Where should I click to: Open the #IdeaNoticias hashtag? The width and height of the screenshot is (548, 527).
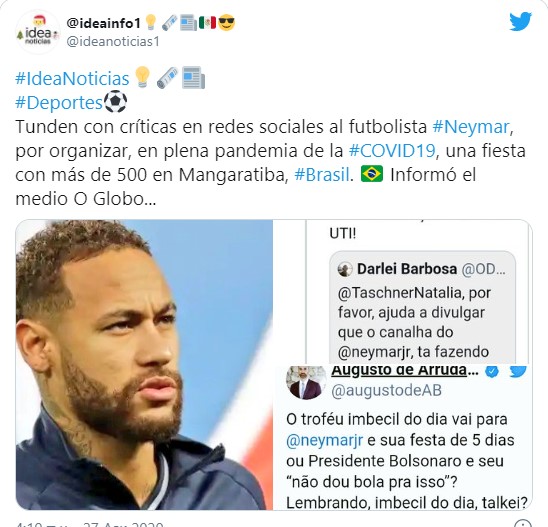tap(72, 78)
